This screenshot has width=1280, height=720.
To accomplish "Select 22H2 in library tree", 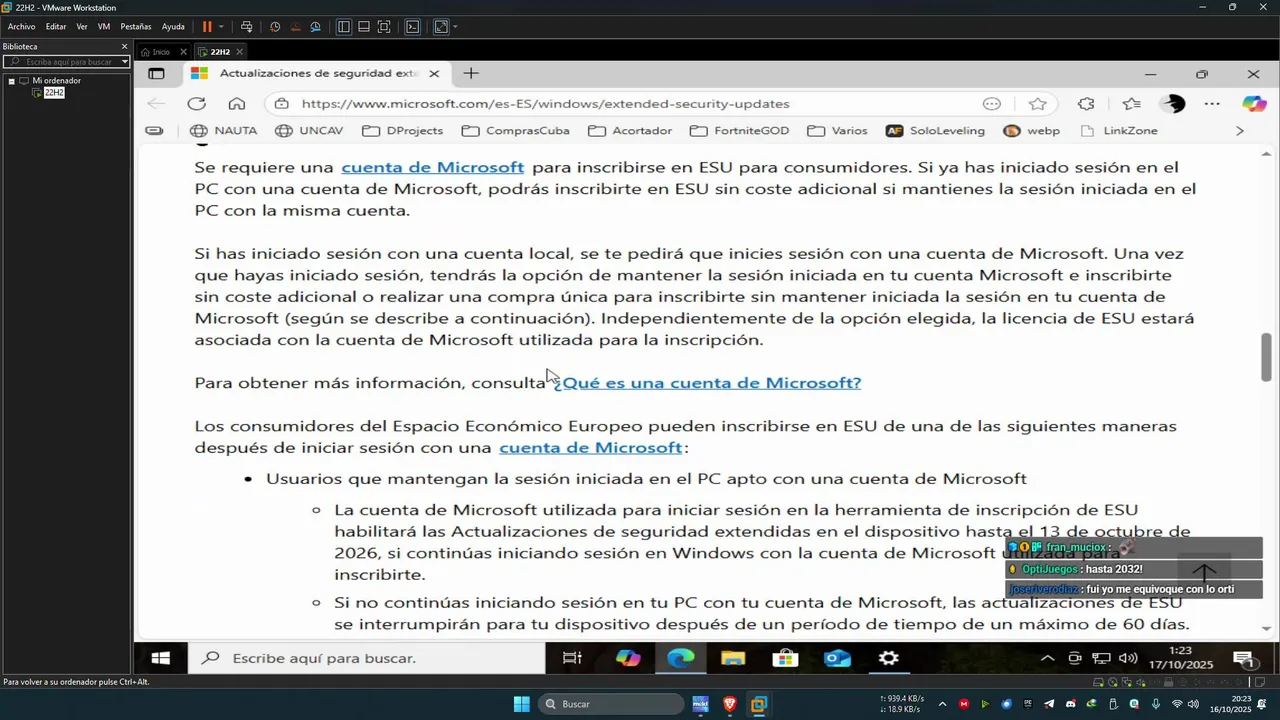I will click(54, 92).
